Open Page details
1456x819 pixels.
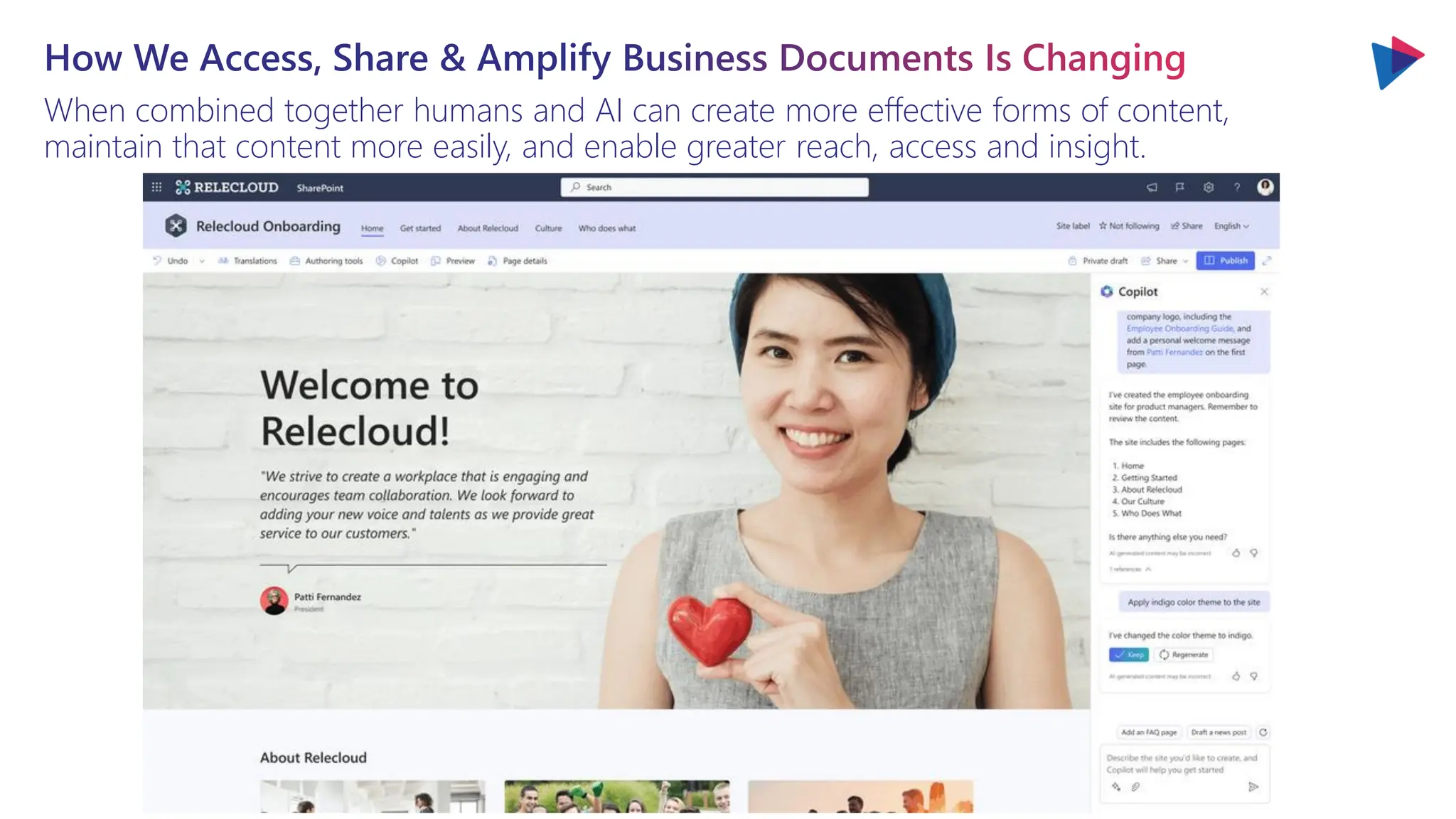pyautogui.click(x=518, y=261)
